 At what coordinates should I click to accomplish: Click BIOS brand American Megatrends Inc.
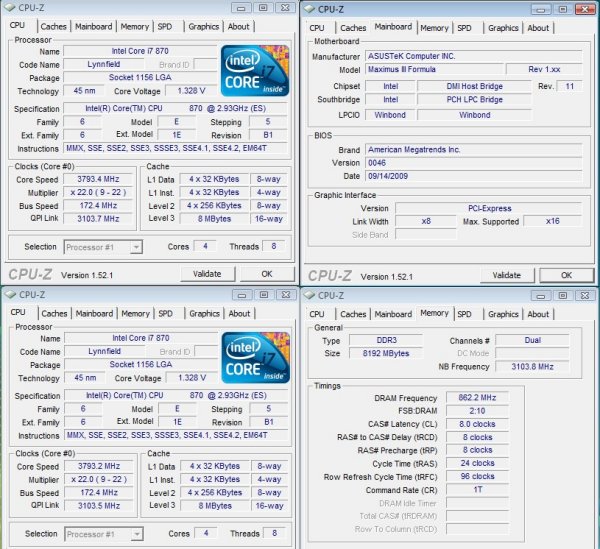[x=474, y=150]
